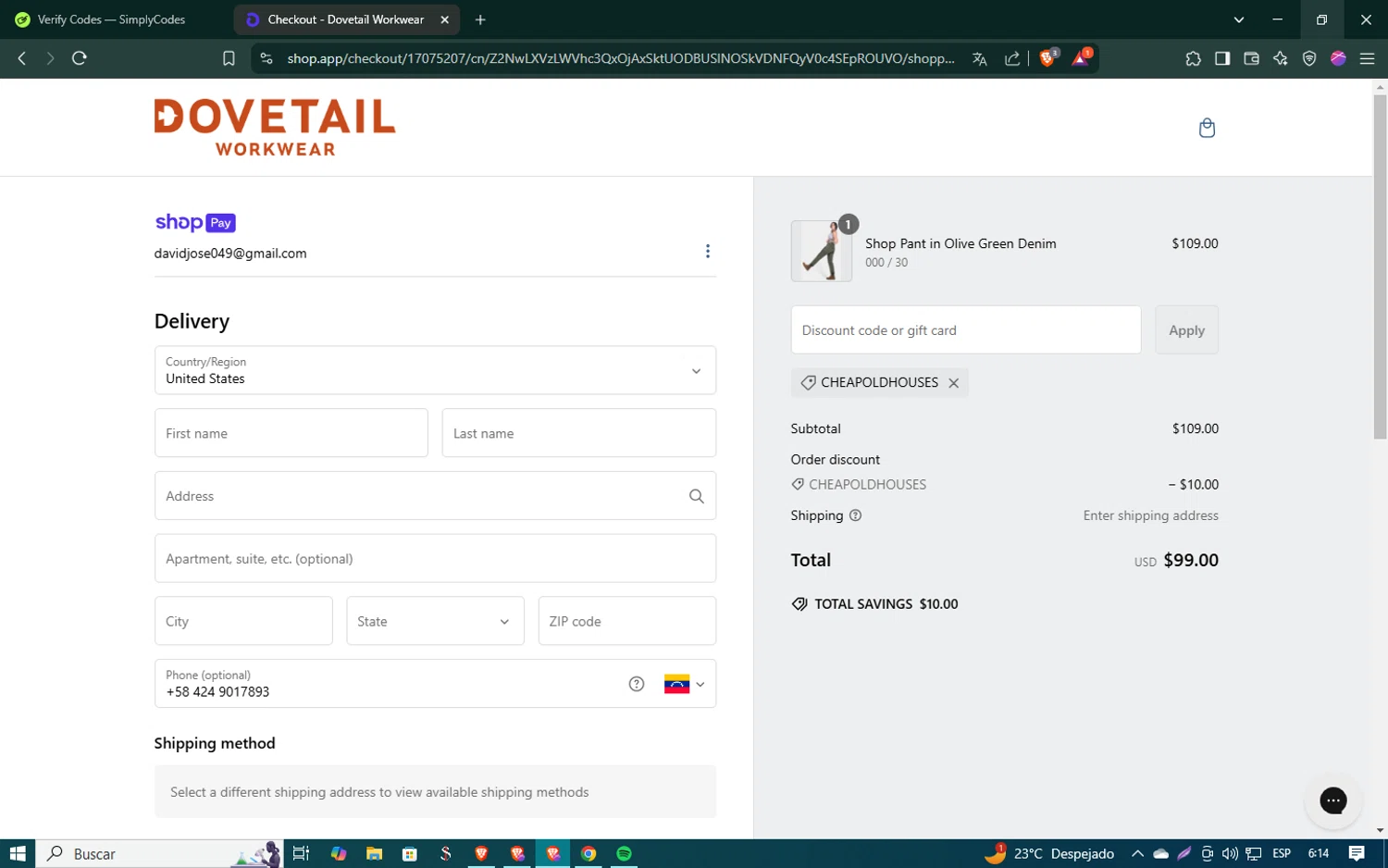Click the Last name field
The width and height of the screenshot is (1388, 868).
point(579,433)
